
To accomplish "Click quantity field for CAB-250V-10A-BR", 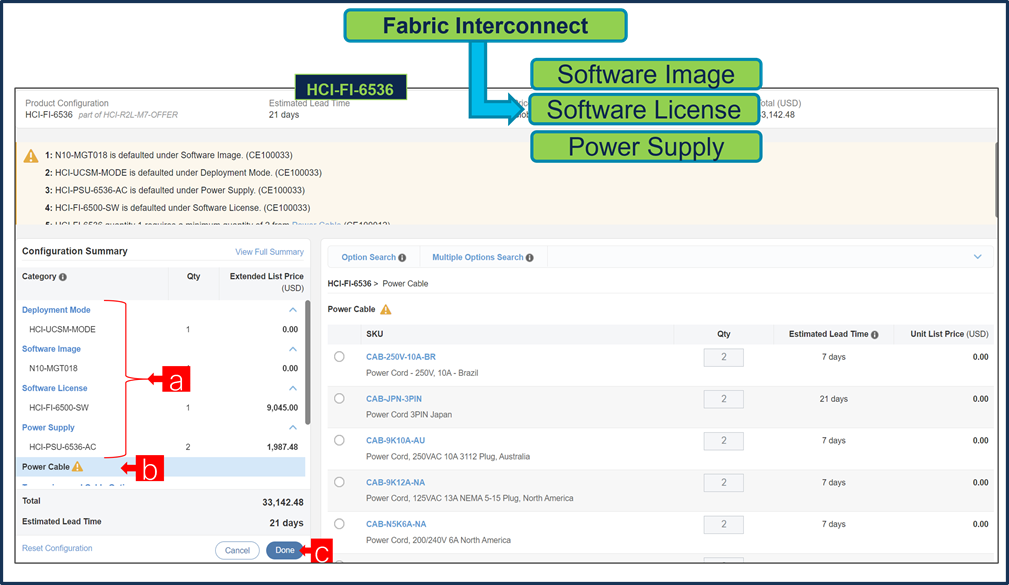I will pyautogui.click(x=723, y=357).
